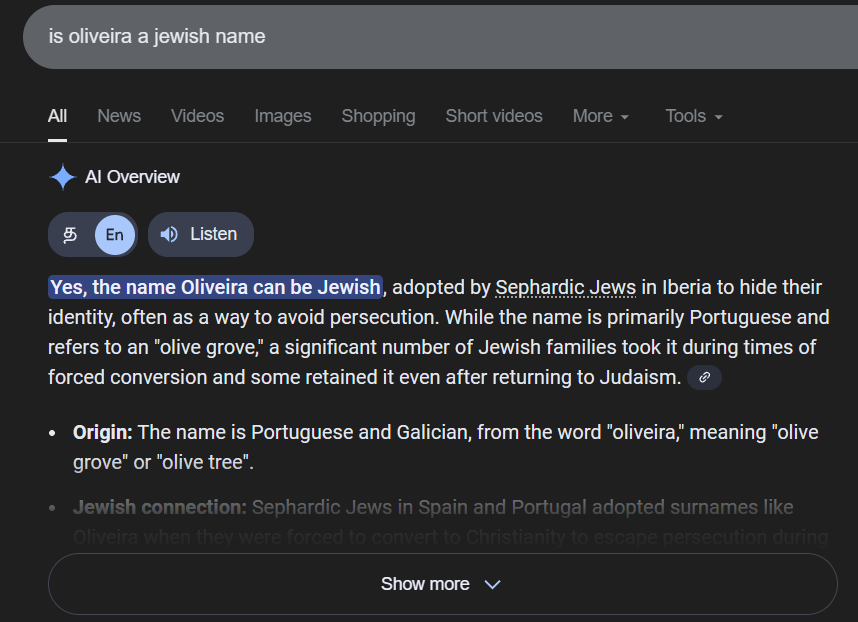Click the bold Origin bullet heading
The height and width of the screenshot is (622, 858).
tap(102, 433)
